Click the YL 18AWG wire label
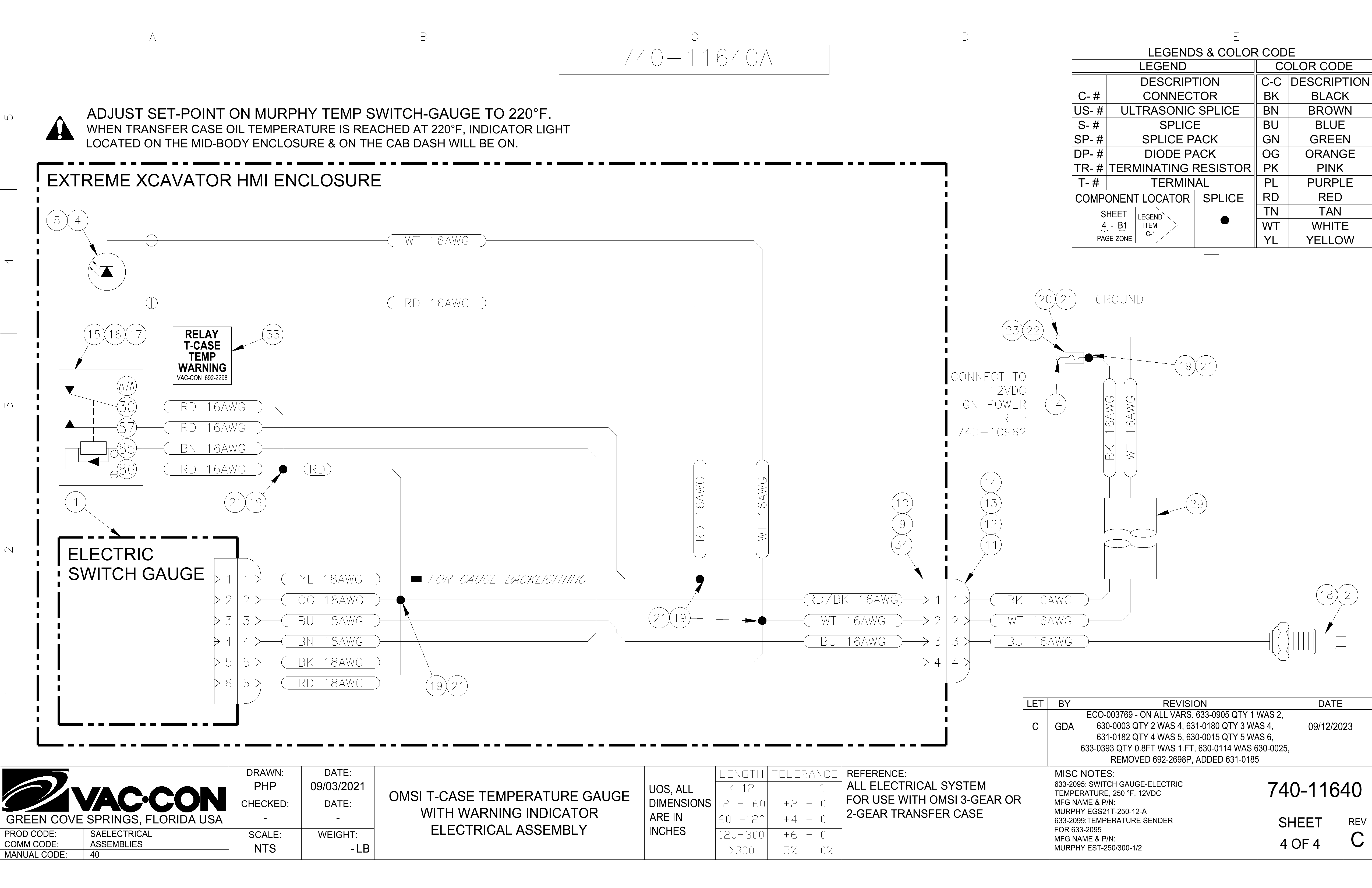1372x888 pixels. (331, 579)
